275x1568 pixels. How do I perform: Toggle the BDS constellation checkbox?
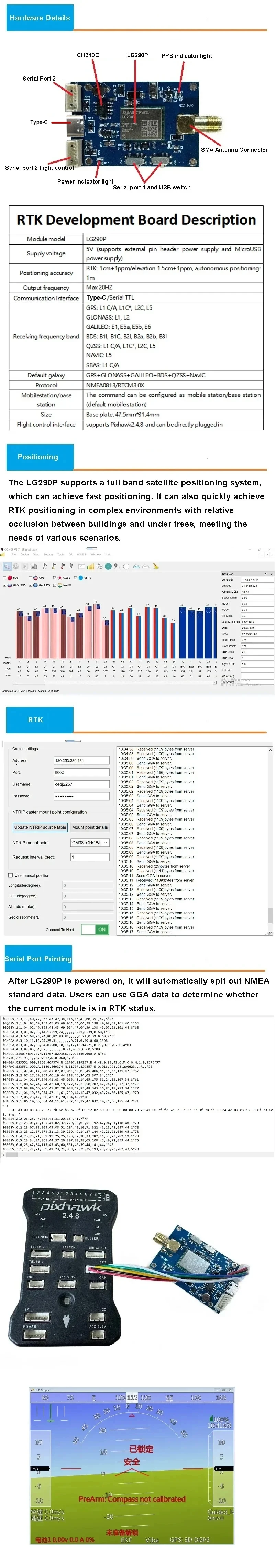(5, 578)
